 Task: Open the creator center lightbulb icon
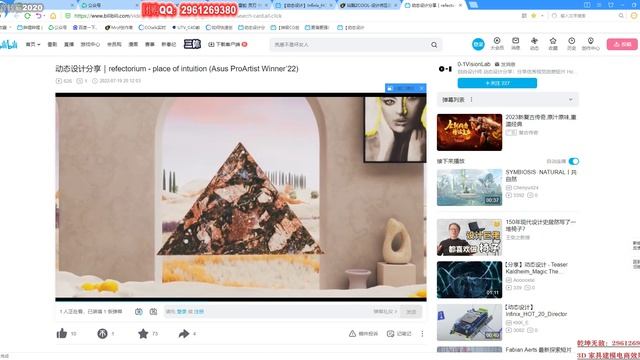(590, 40)
